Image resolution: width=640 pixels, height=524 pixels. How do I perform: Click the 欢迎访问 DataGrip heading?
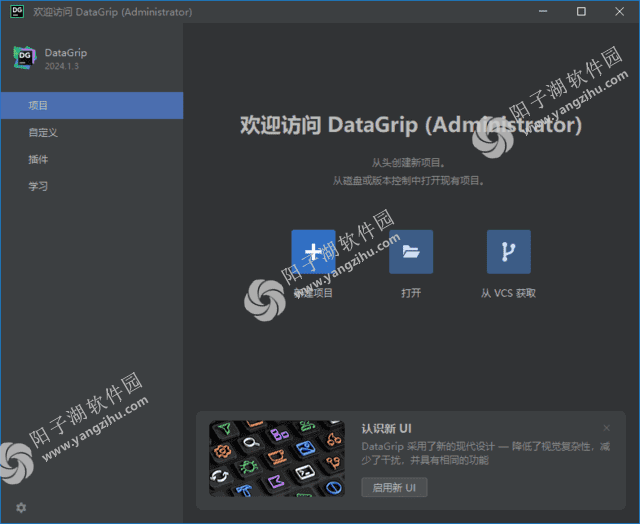pos(411,125)
